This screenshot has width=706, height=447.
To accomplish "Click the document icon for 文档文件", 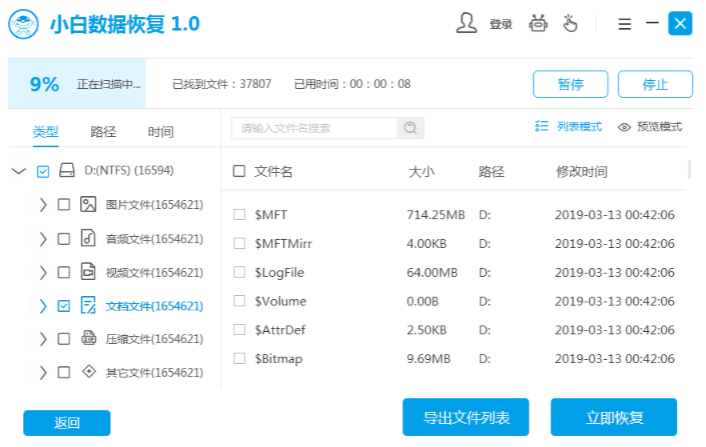I will point(88,305).
